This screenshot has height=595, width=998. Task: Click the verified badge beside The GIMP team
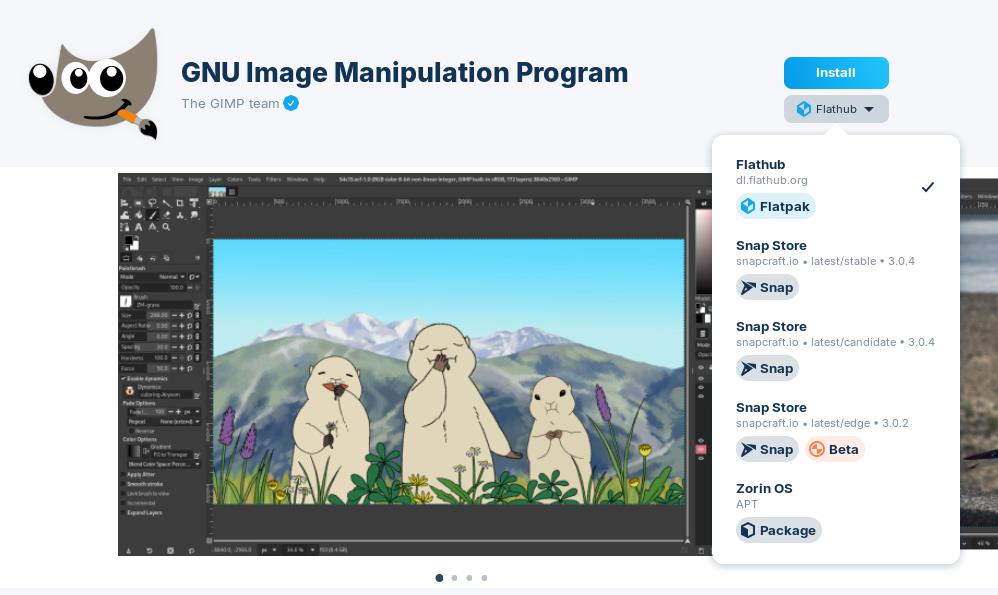pyautogui.click(x=291, y=103)
